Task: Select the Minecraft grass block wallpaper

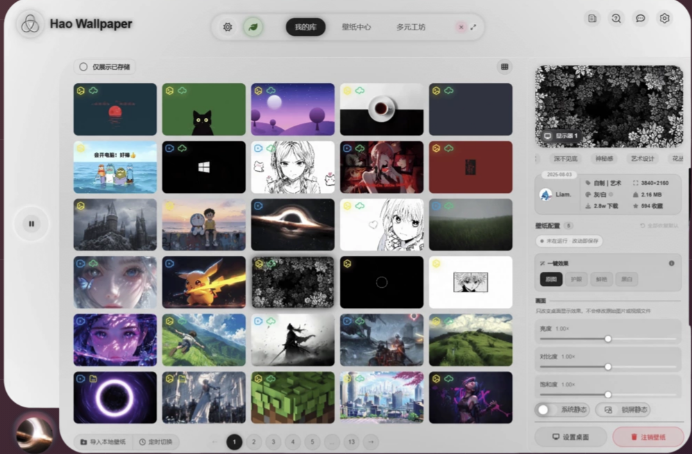Action: [x=293, y=398]
